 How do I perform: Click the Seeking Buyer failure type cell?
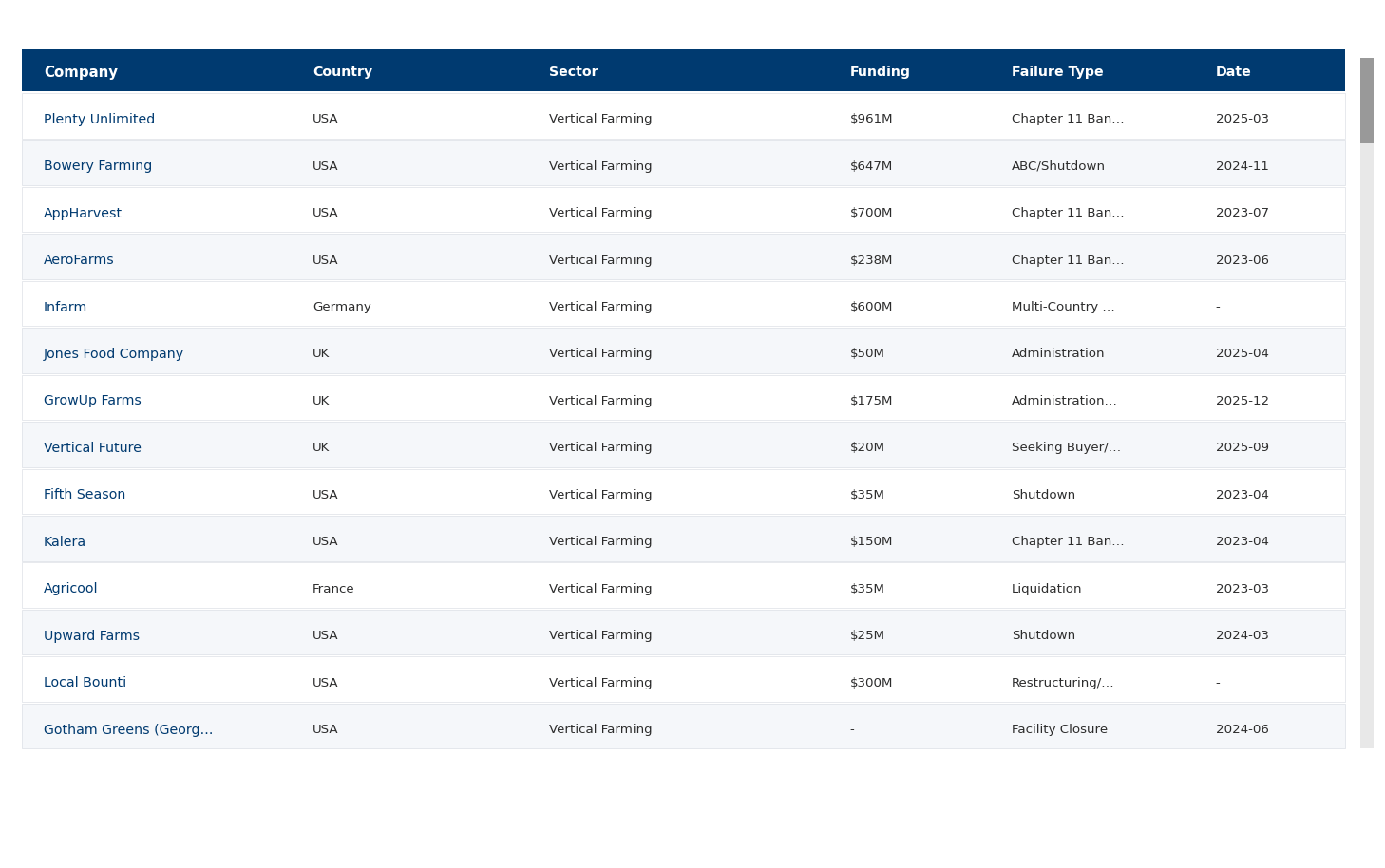[x=1066, y=447]
